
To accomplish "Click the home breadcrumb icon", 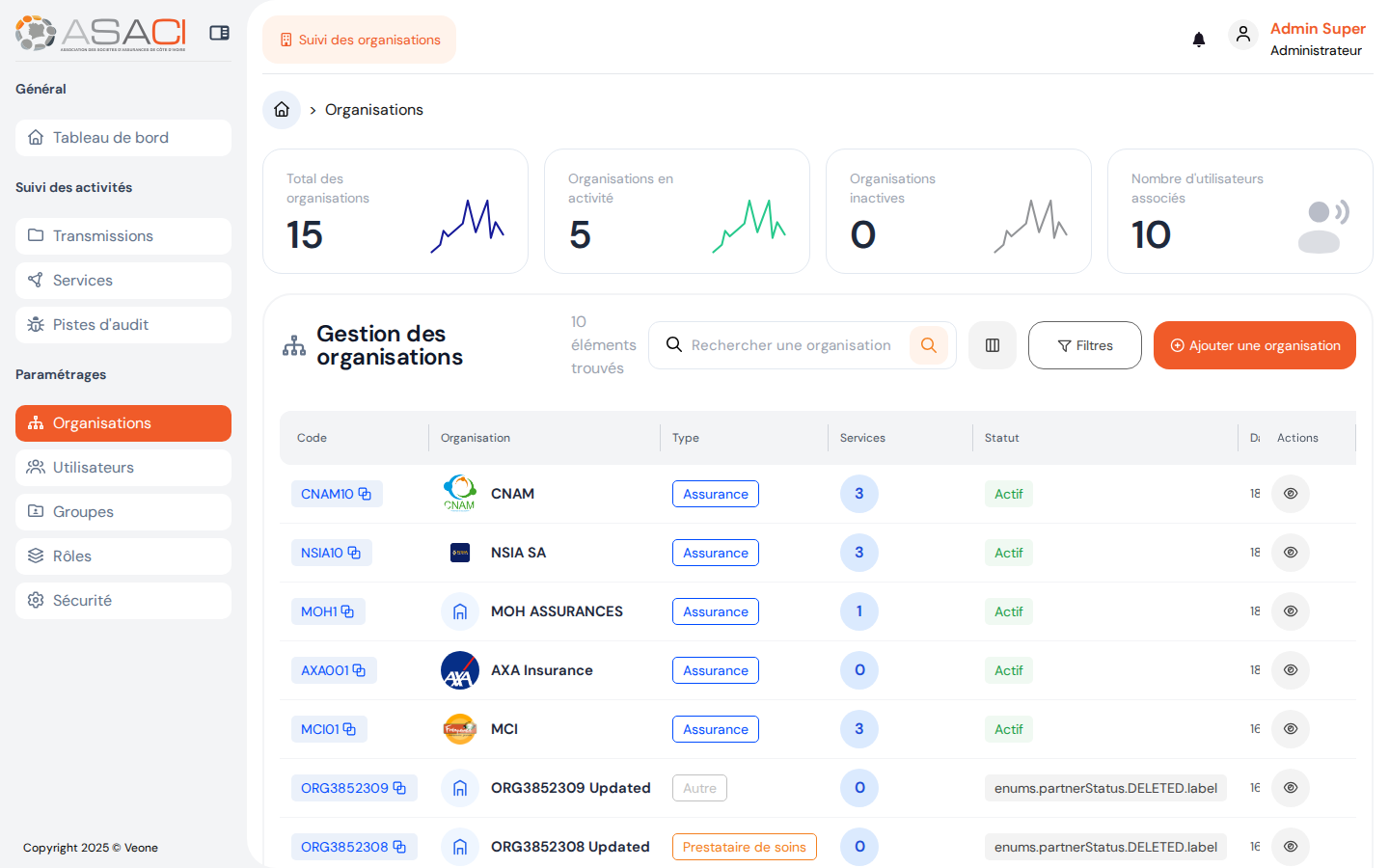I will [282, 110].
